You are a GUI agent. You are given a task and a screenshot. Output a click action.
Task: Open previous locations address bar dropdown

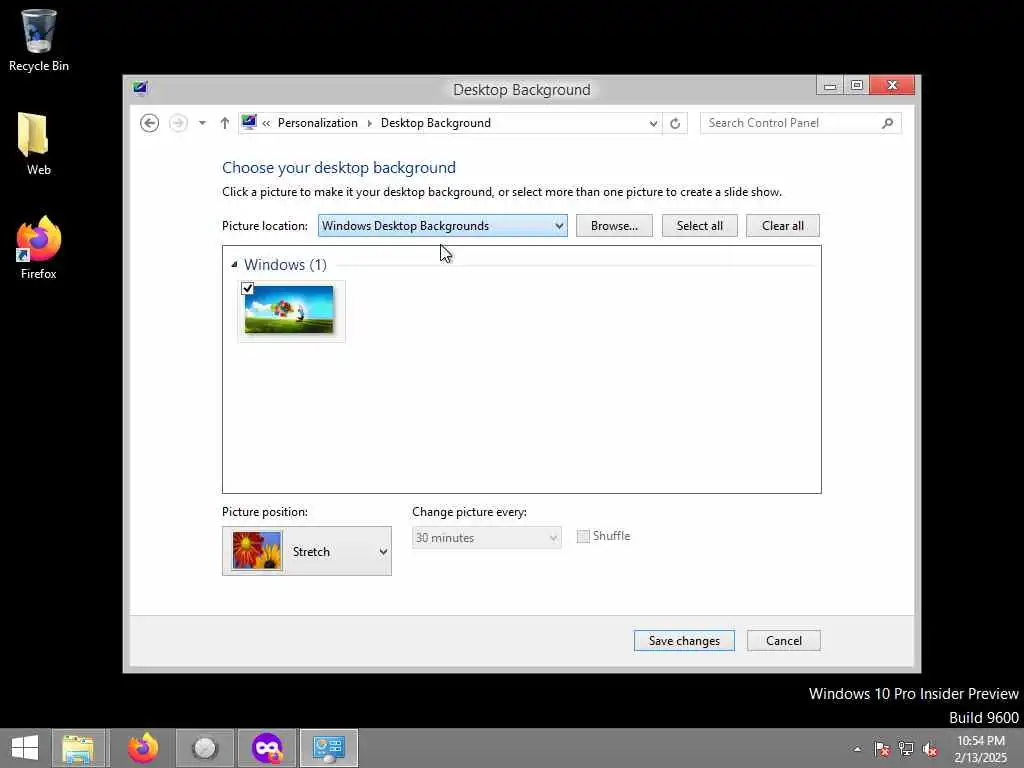click(653, 123)
